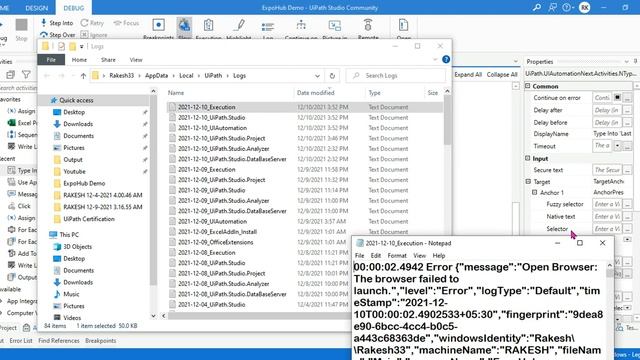Click the Search Logs input field

[x=396, y=76]
